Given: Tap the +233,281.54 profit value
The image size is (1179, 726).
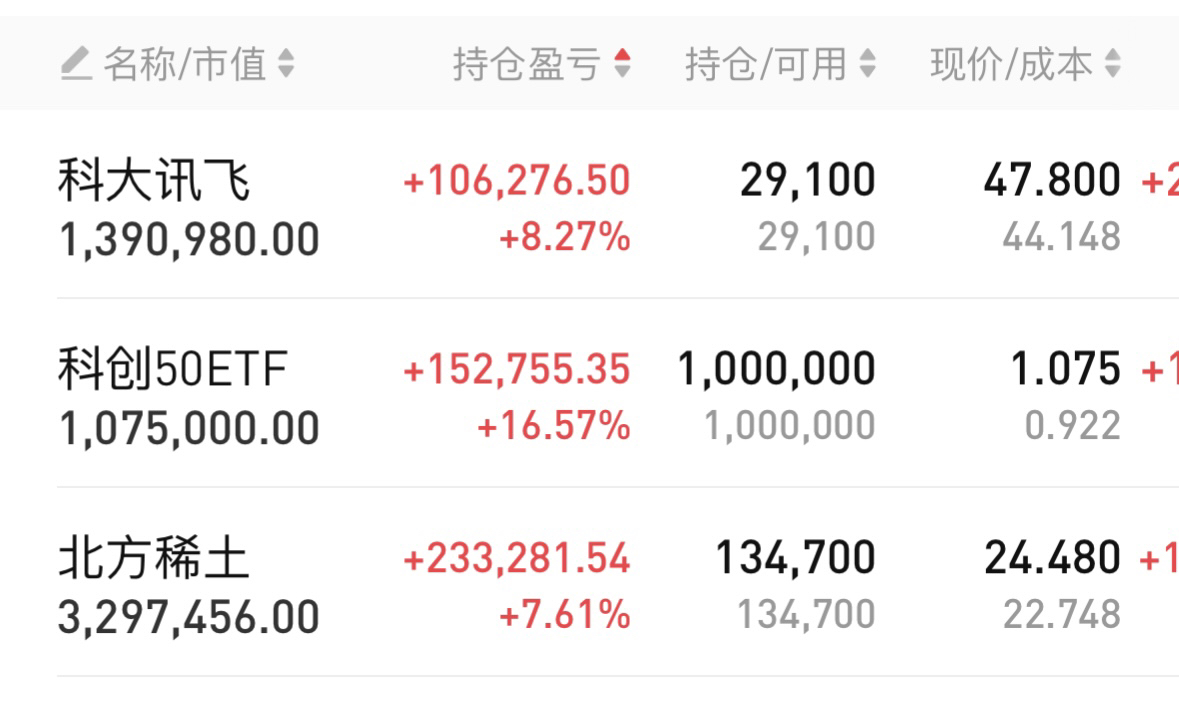Looking at the screenshot, I should (517, 558).
